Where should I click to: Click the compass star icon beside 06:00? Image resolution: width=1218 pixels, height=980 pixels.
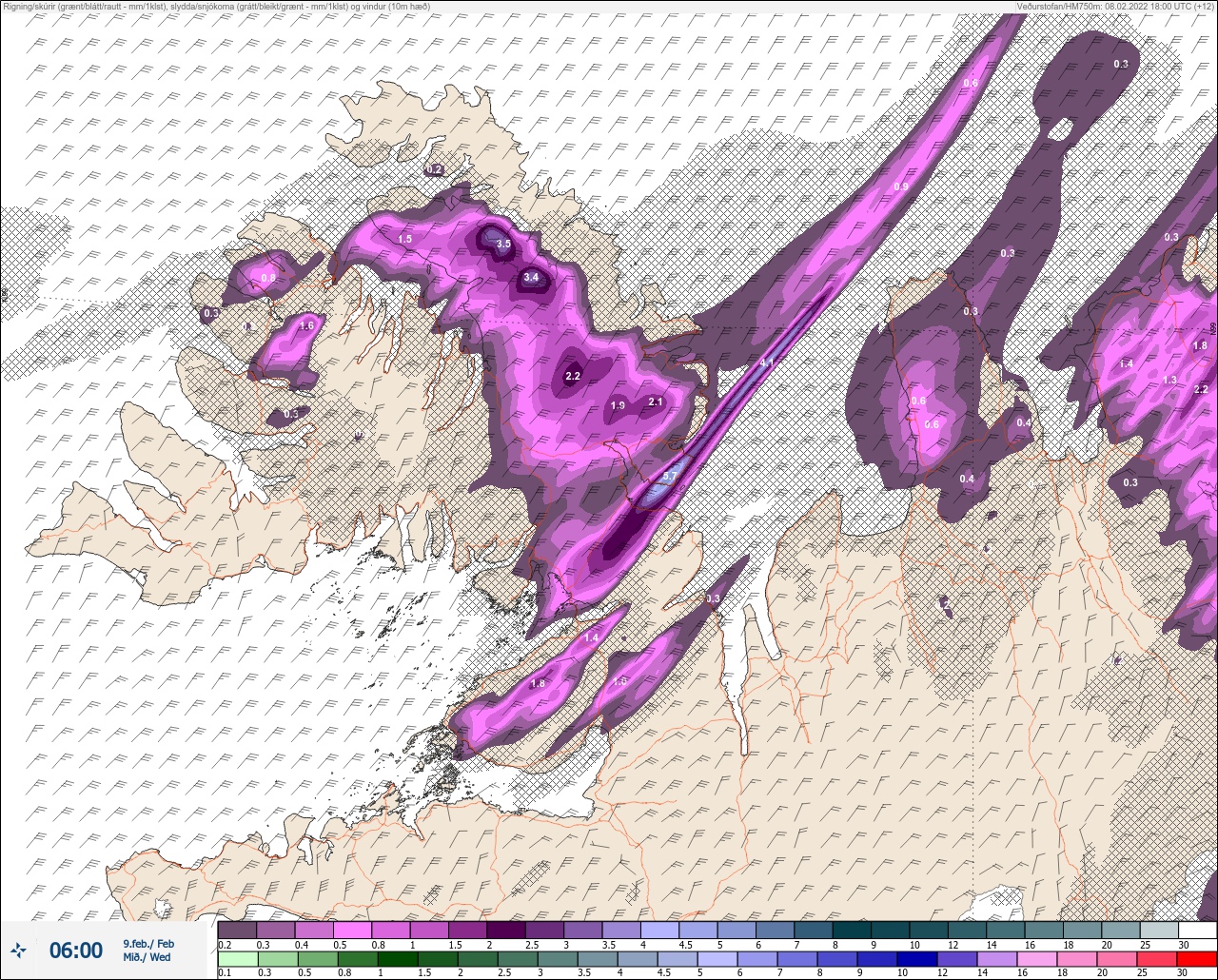(x=19, y=950)
